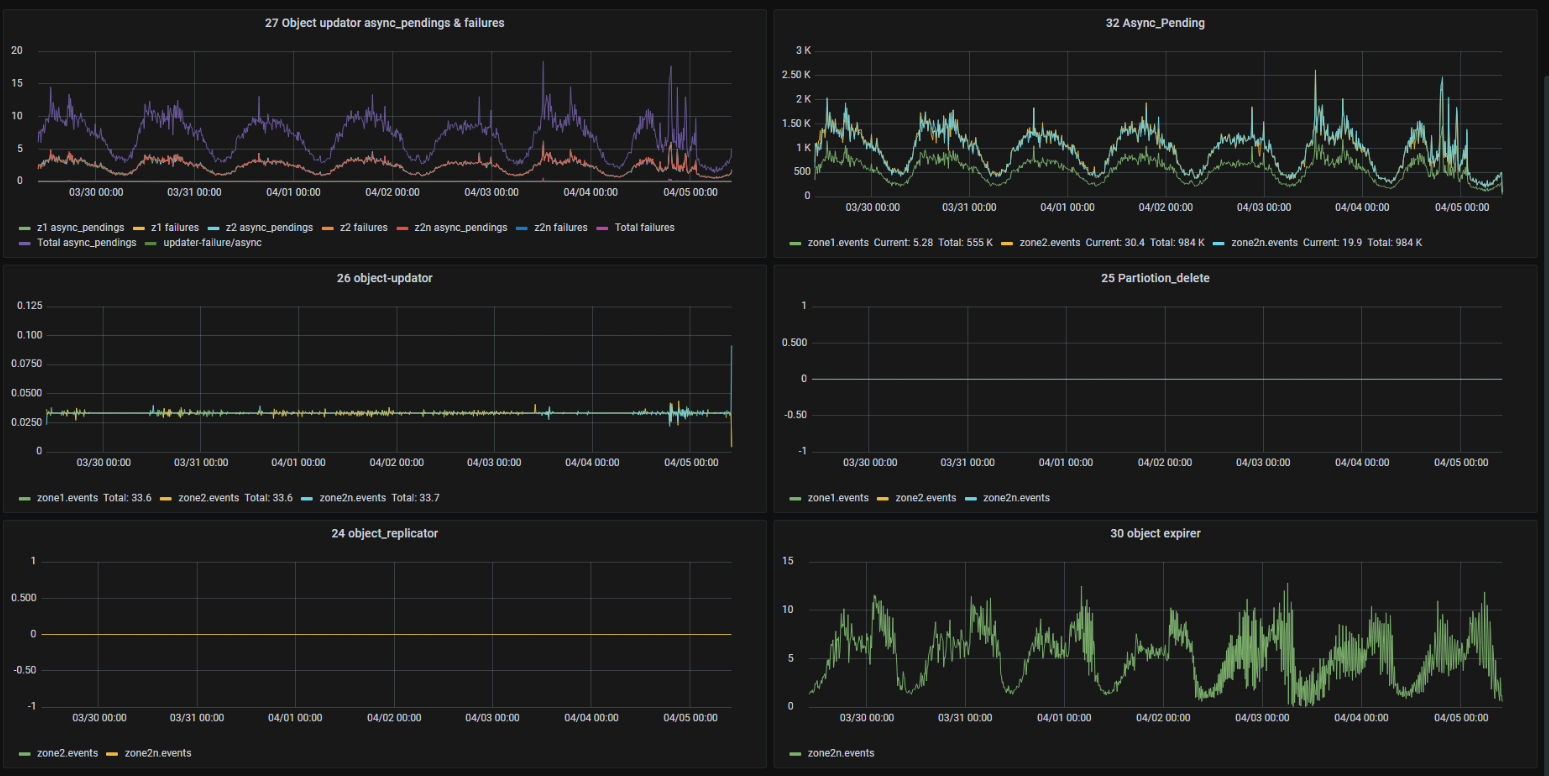This screenshot has height=776, width=1549.
Task: Click the yellow swatch of zone2n.events in object_replicator
Action: coord(111,753)
